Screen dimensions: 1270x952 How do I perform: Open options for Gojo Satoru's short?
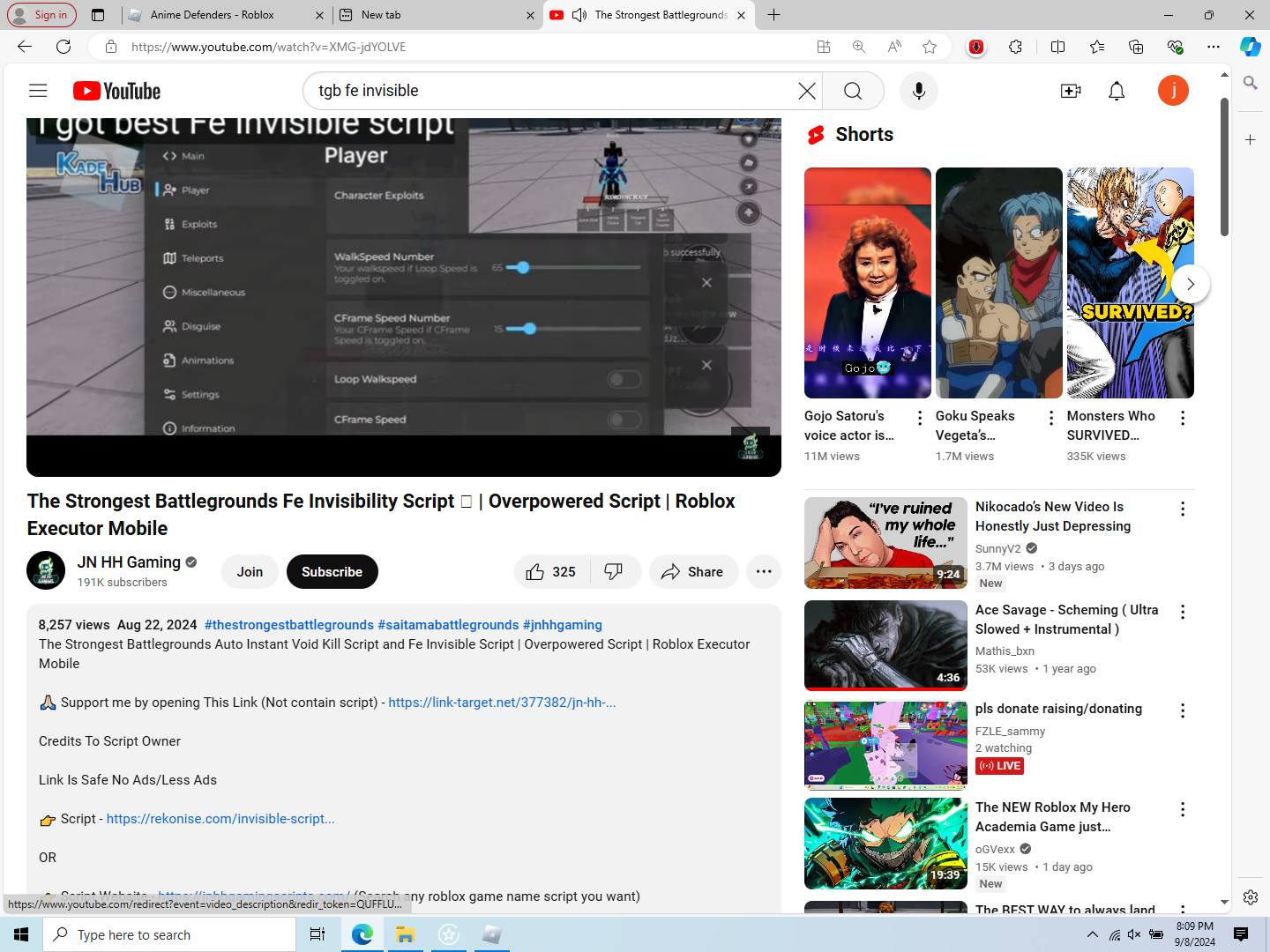tap(920, 418)
